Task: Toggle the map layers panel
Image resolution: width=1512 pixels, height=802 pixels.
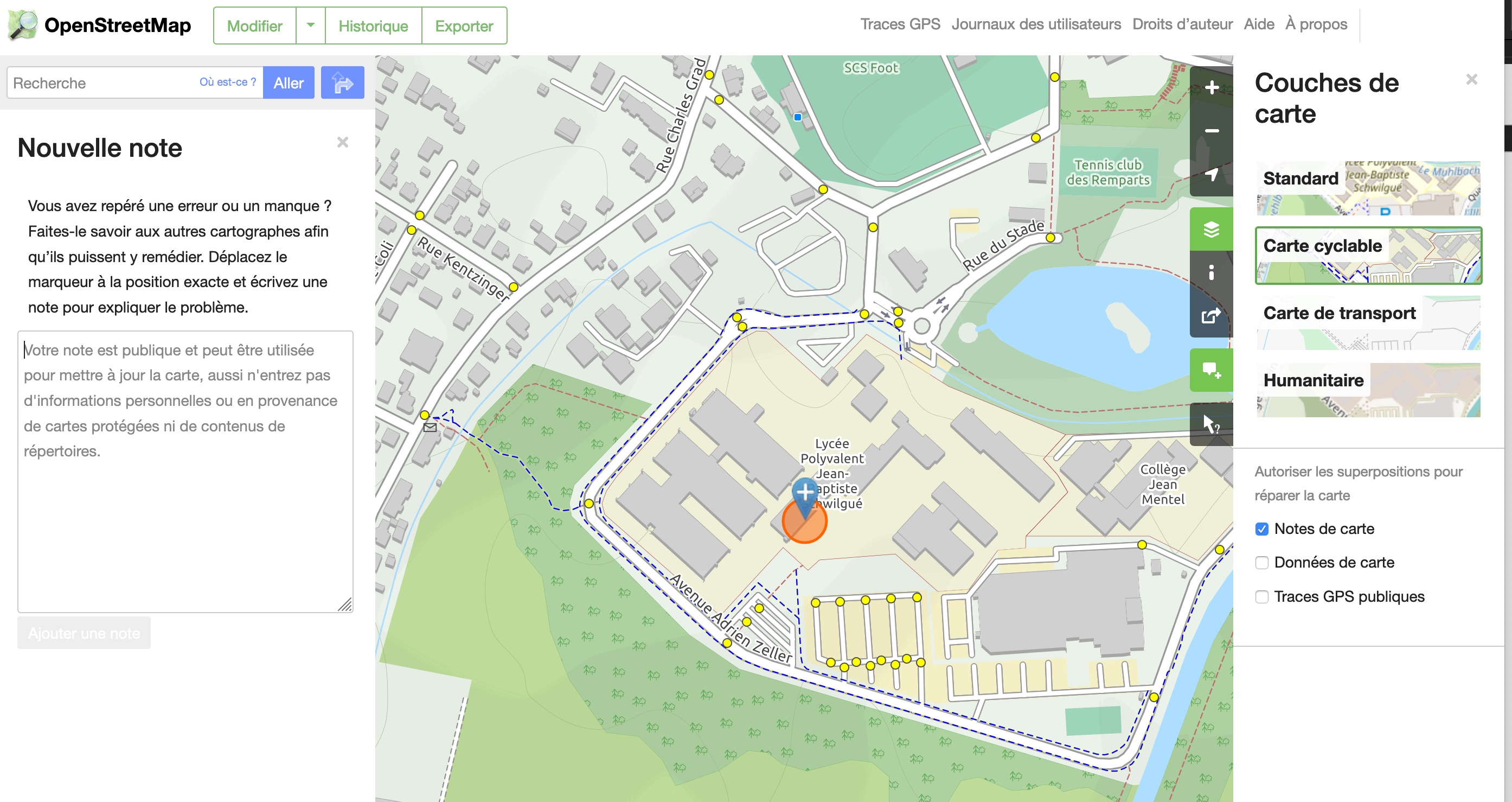Action: [1212, 229]
